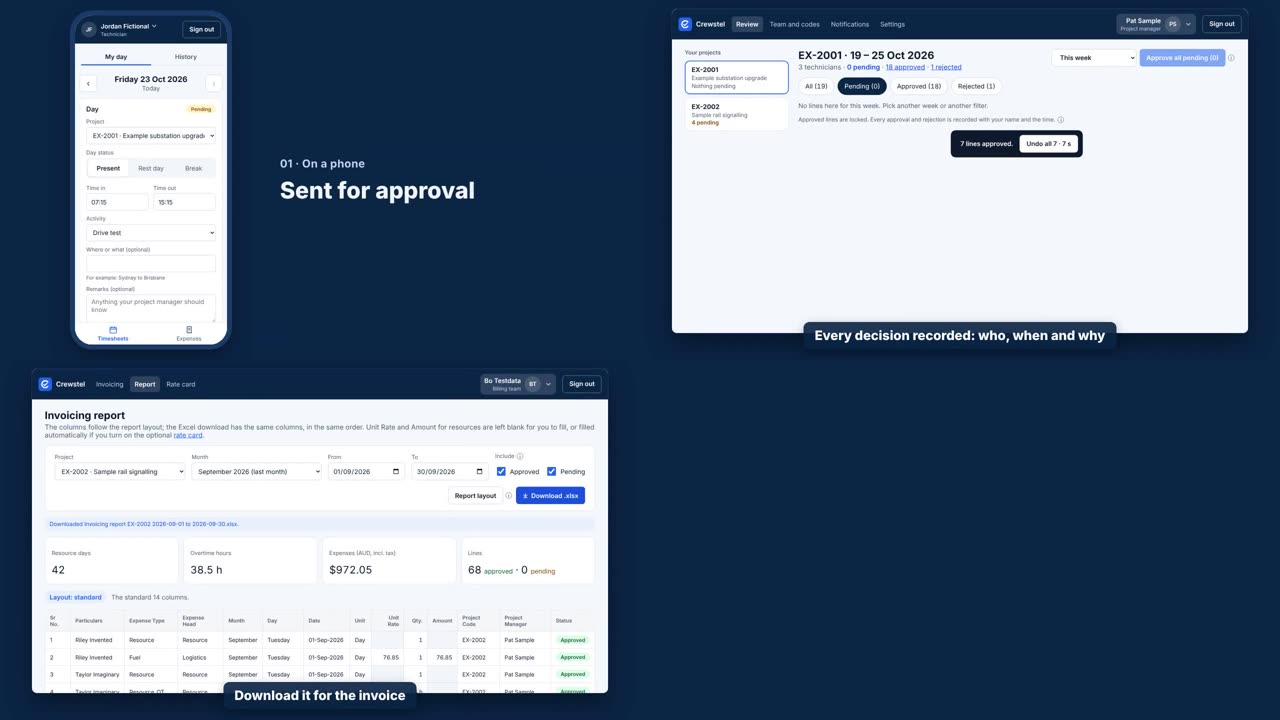Untick the Approved checkbox under Include
The width and height of the screenshot is (1280, 720).
coord(501,471)
